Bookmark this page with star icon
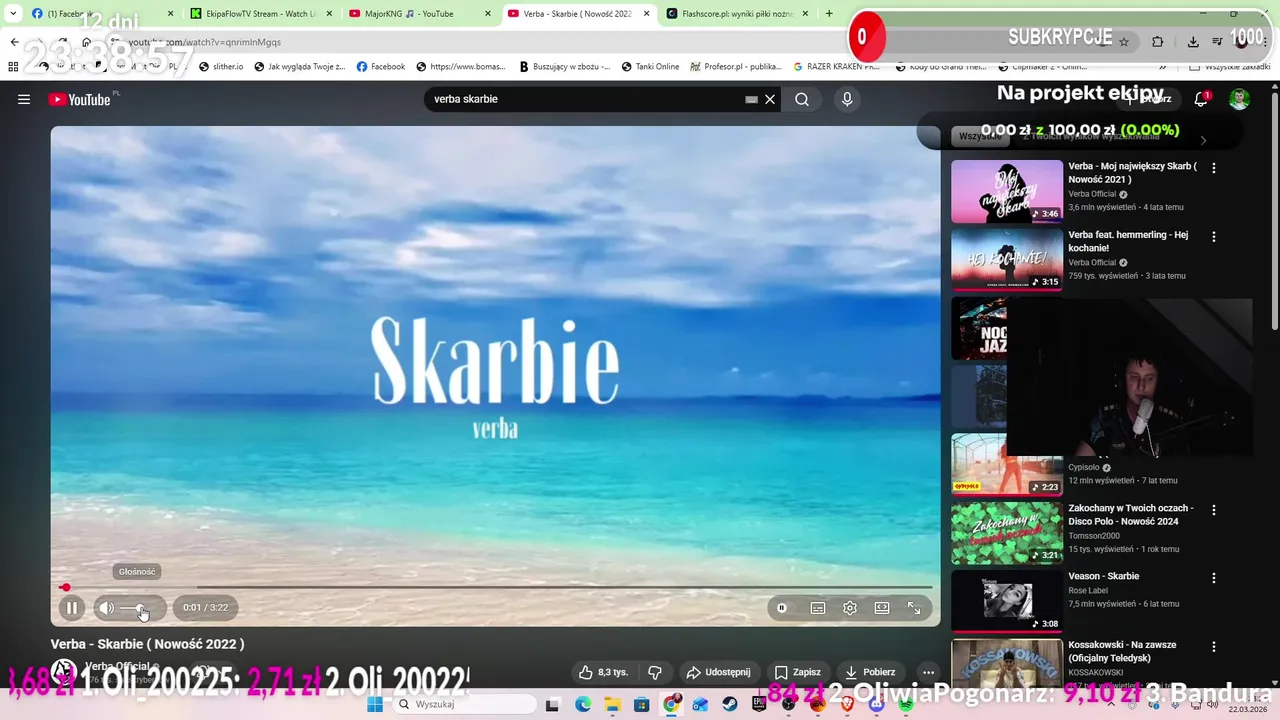 click(x=1124, y=42)
